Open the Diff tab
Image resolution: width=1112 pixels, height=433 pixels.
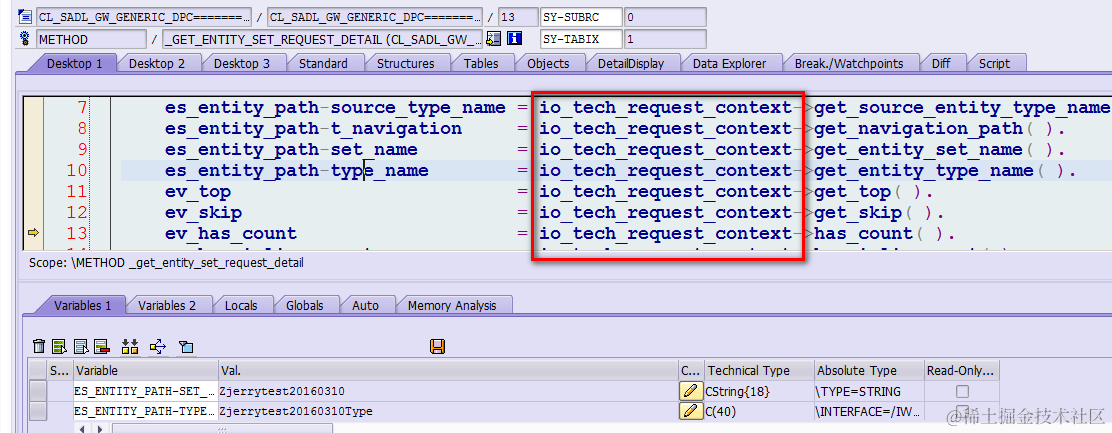tap(941, 63)
